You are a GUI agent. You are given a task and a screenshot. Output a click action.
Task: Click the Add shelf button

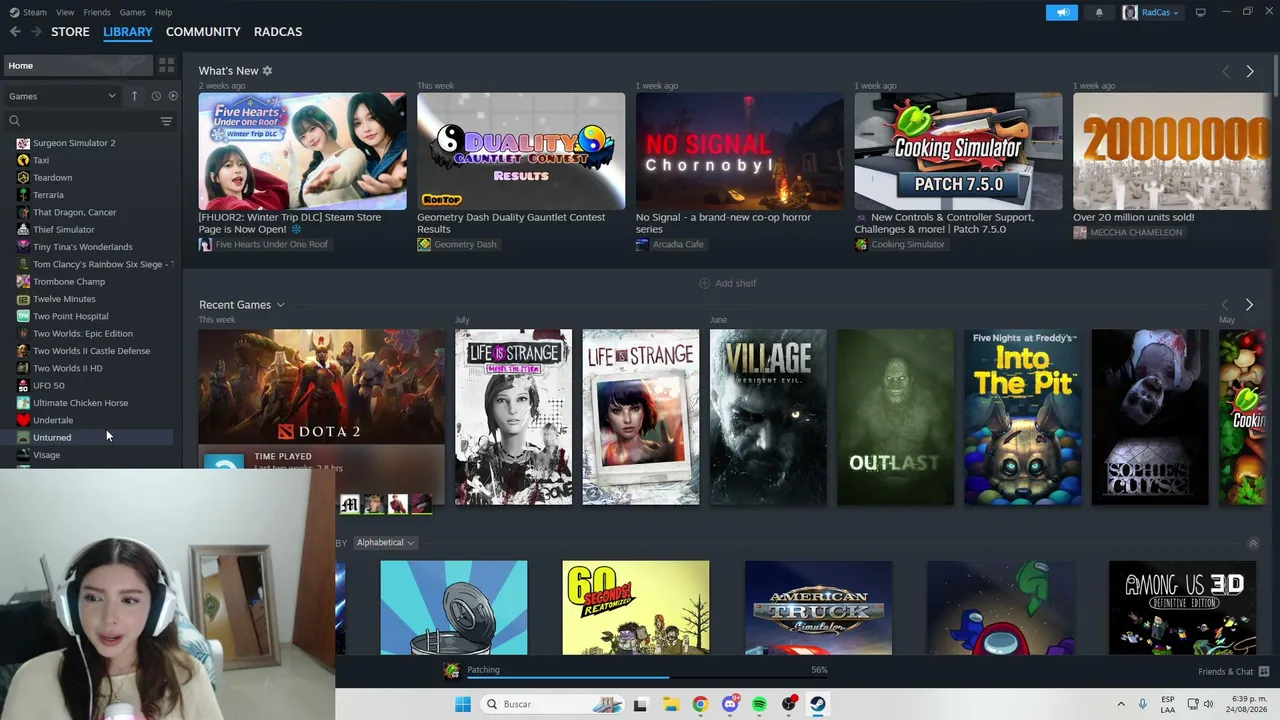[x=727, y=283]
